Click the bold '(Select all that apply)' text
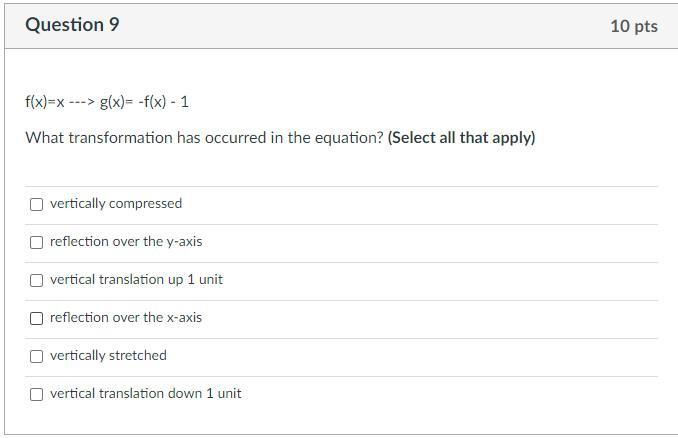 (461, 138)
